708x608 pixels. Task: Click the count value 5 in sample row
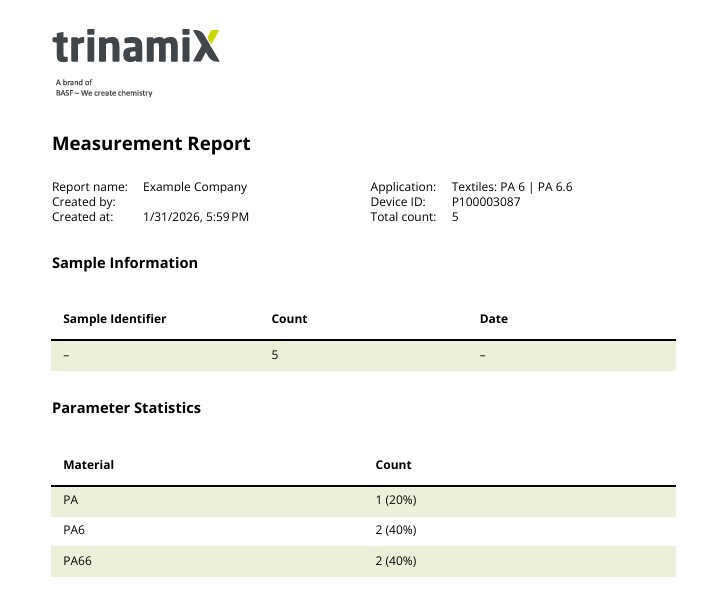[275, 355]
